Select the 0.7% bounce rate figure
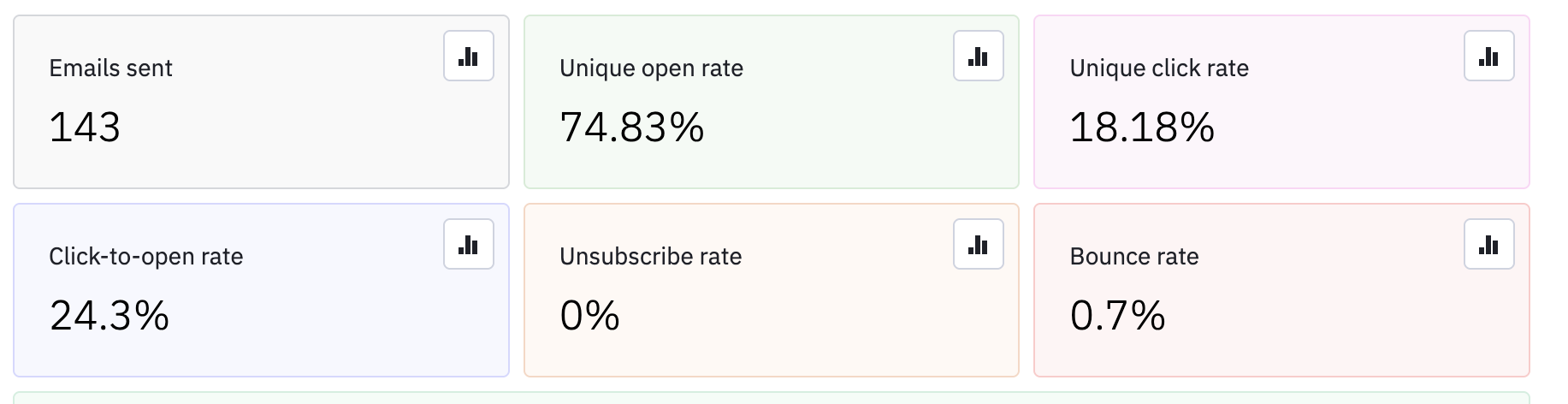1568x404 pixels. click(x=1117, y=316)
